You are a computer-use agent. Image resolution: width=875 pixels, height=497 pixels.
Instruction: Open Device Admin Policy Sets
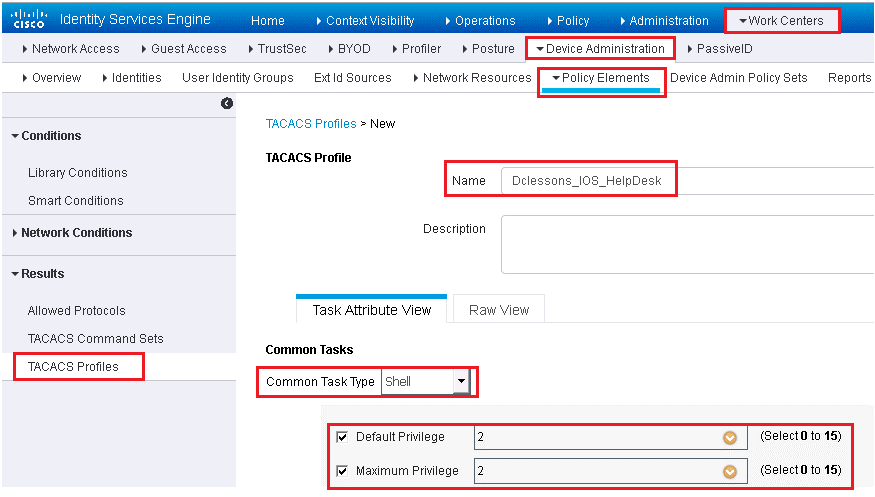739,78
